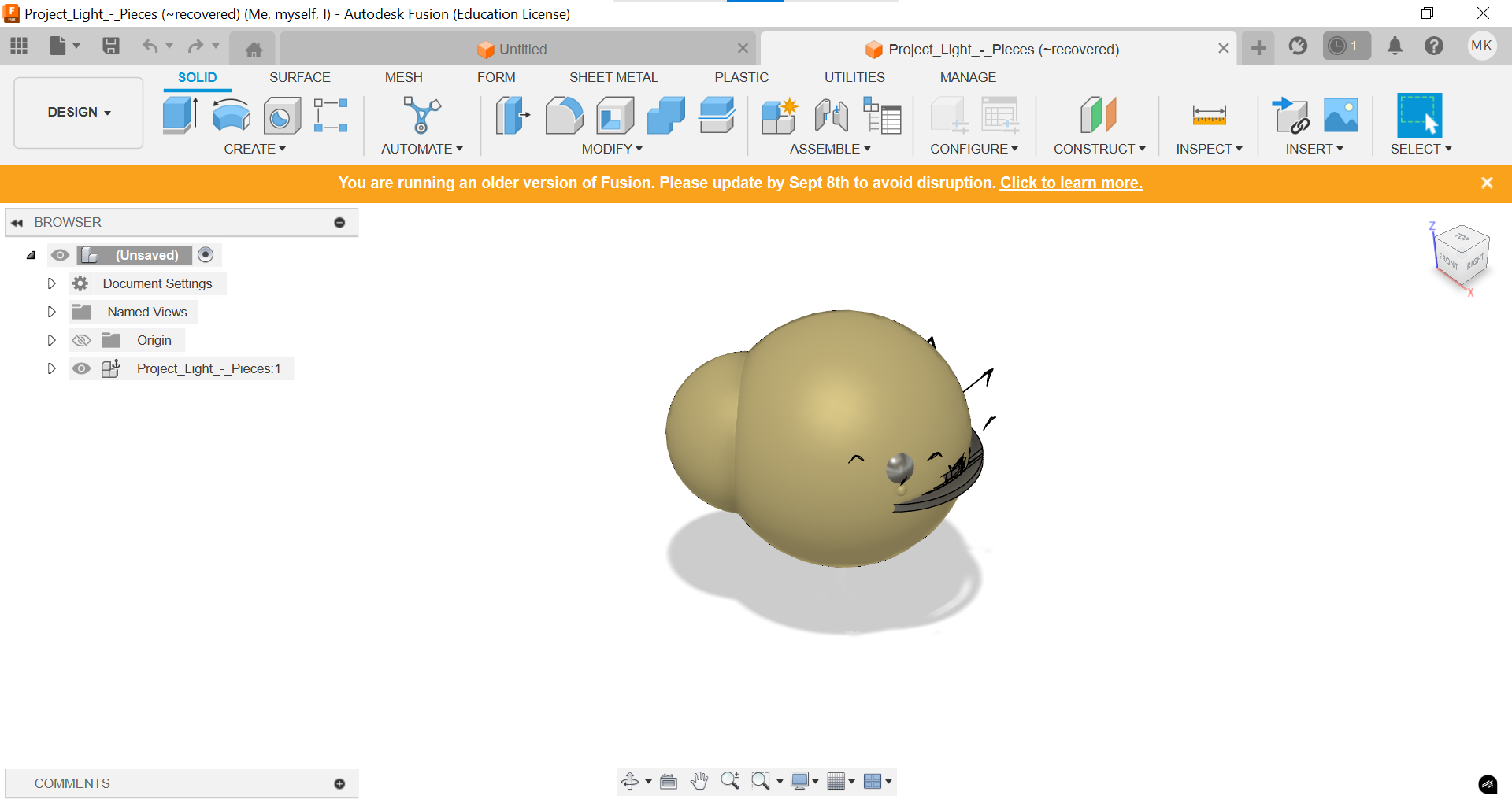Go to the Home tab icon
The width and height of the screenshot is (1512, 803).
tap(254, 50)
